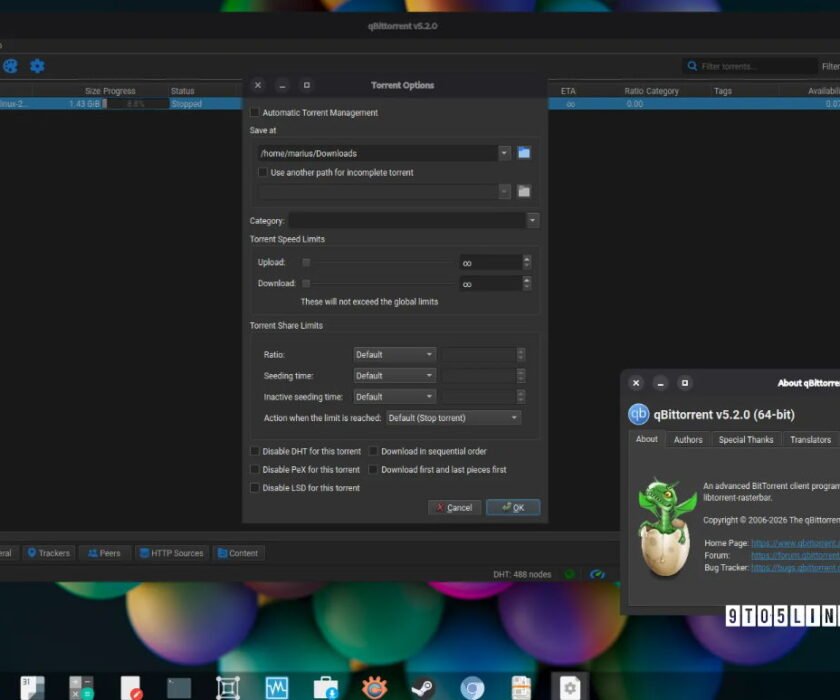
Task: Click the grey incomplete-path folder icon
Action: [524, 191]
